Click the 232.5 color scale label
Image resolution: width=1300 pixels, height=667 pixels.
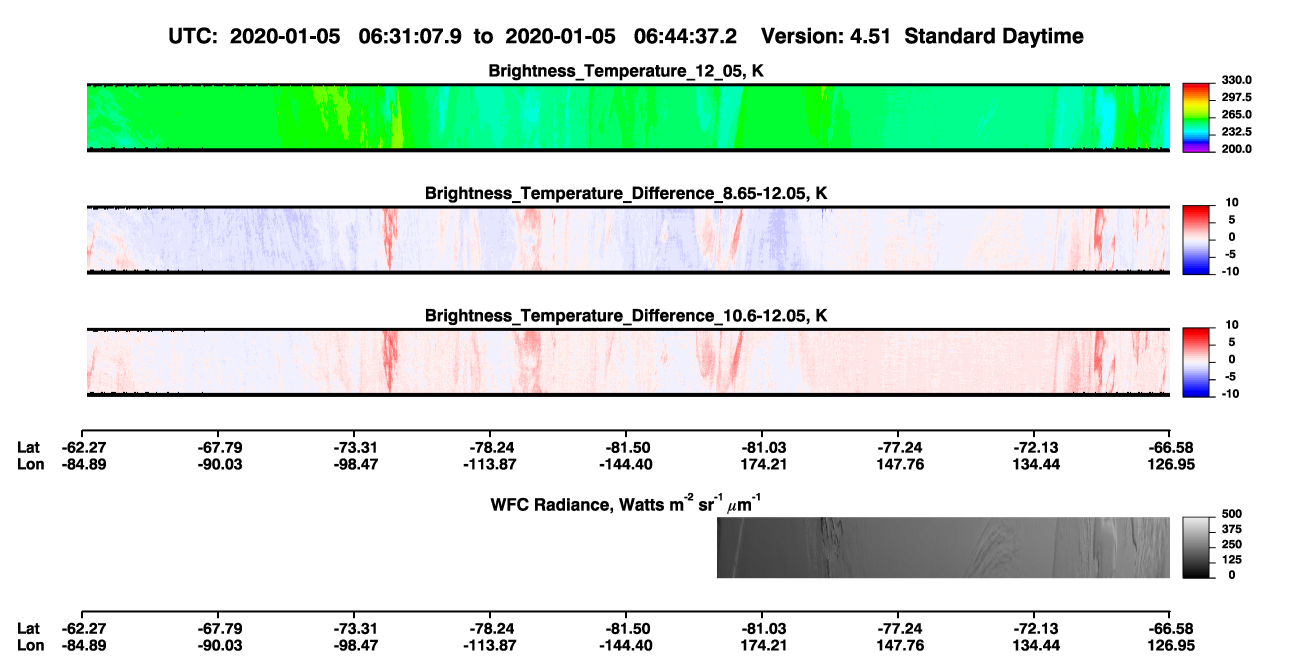1237,132
